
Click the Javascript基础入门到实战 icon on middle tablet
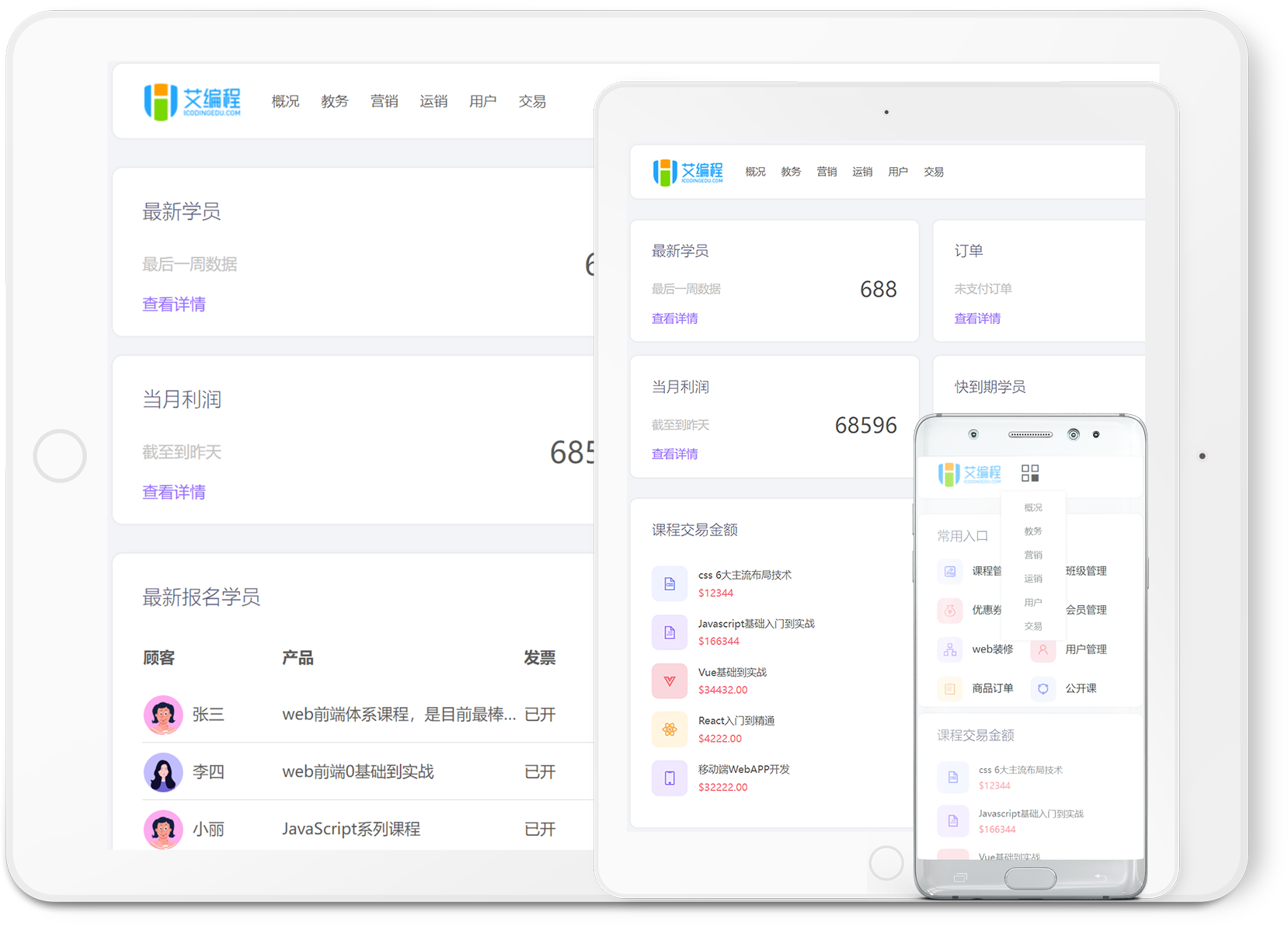coord(670,632)
